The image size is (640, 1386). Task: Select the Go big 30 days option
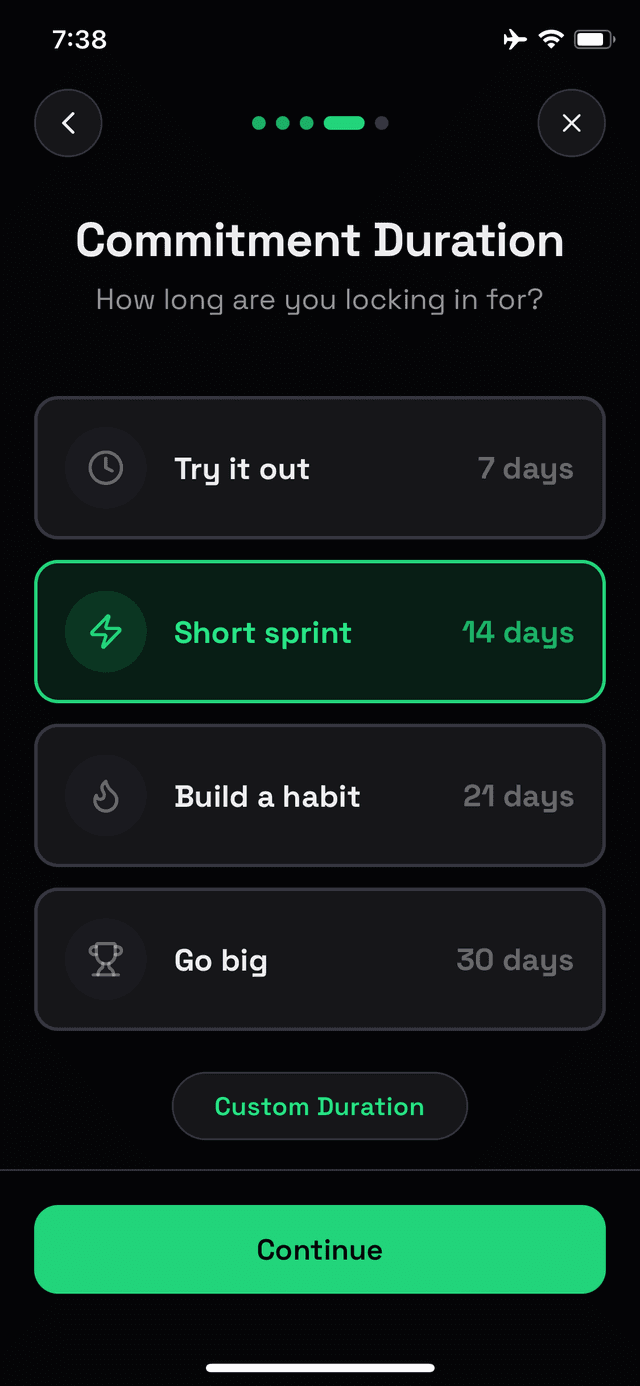click(320, 959)
